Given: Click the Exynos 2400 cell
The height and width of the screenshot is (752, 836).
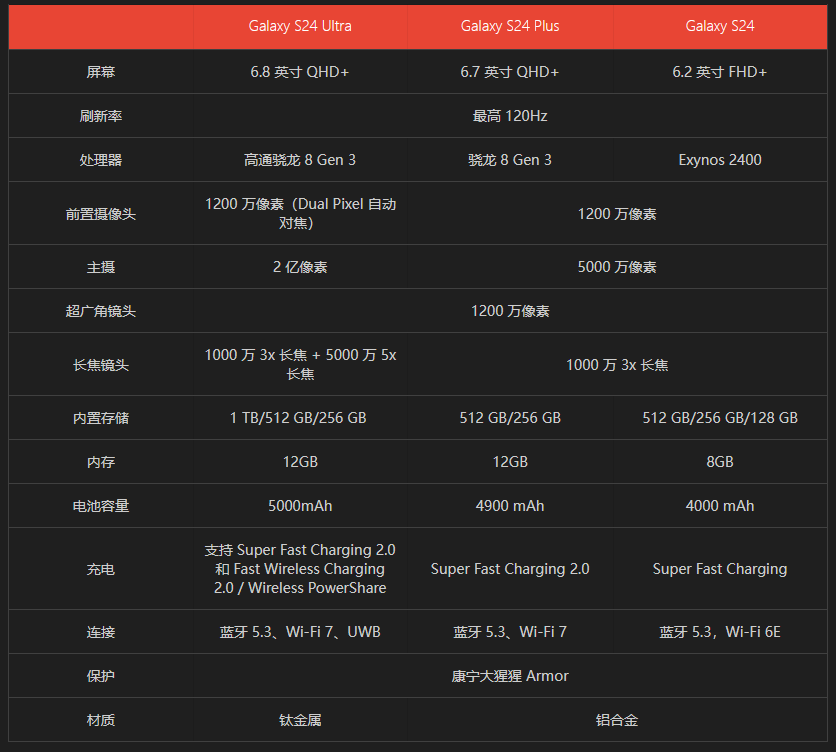Looking at the screenshot, I should coord(720,160).
